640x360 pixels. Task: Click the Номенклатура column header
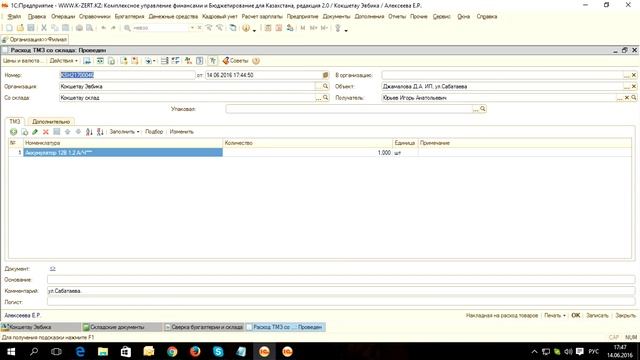point(123,143)
